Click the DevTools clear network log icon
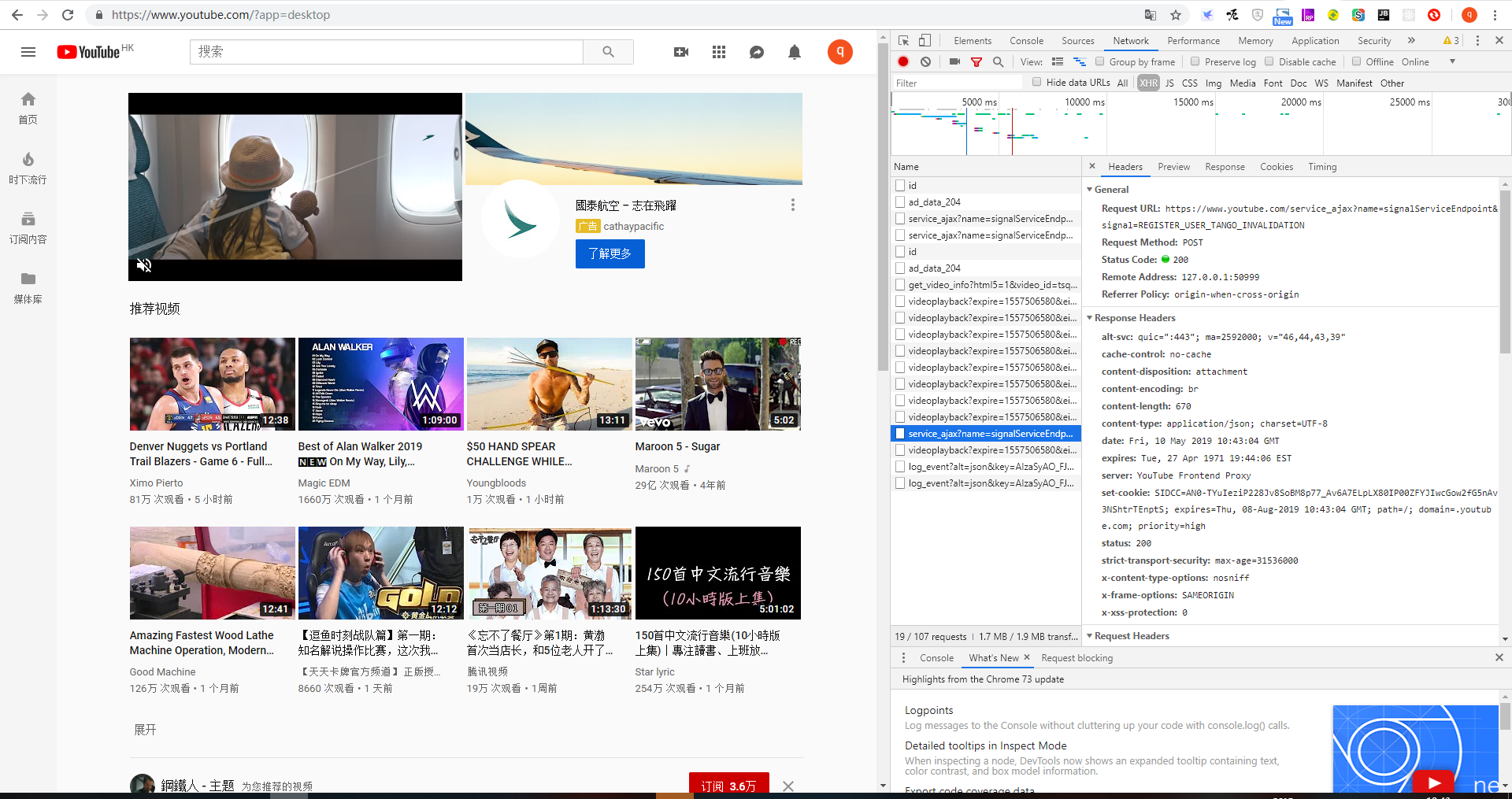Image resolution: width=1512 pixels, height=799 pixels. click(x=926, y=62)
